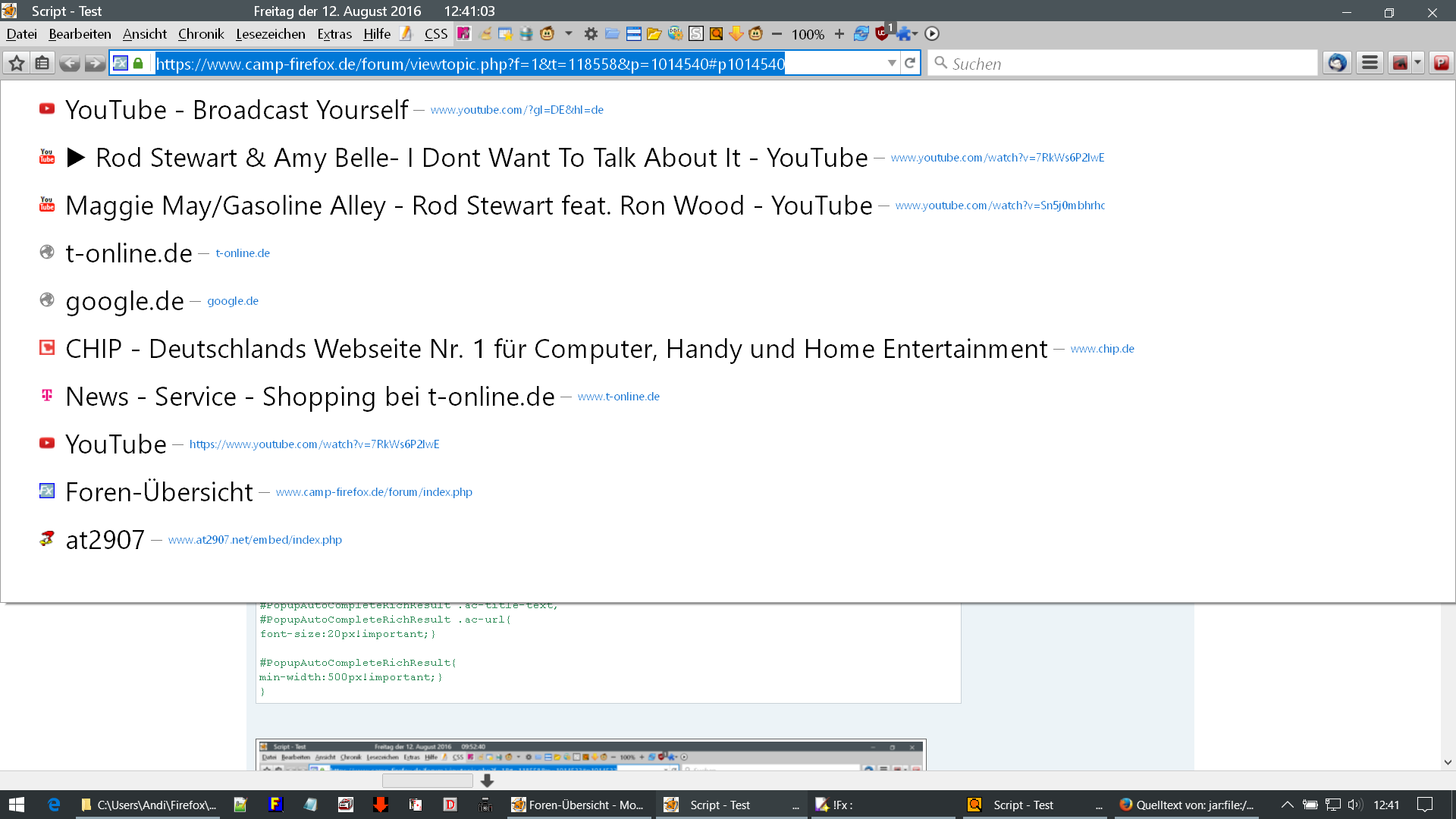Select the Foren-Übersicht autocomplete suggestion
This screenshot has width=1456, height=819.
(159, 492)
